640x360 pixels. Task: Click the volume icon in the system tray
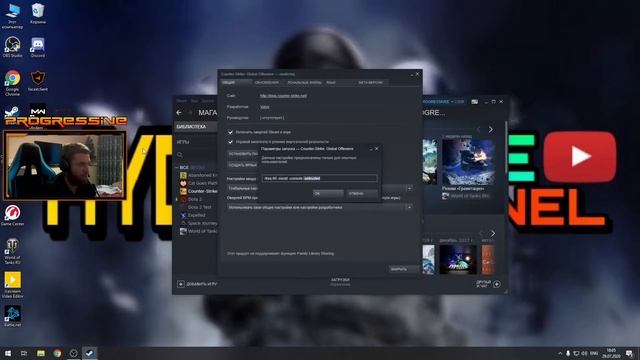pyautogui.click(x=584, y=353)
